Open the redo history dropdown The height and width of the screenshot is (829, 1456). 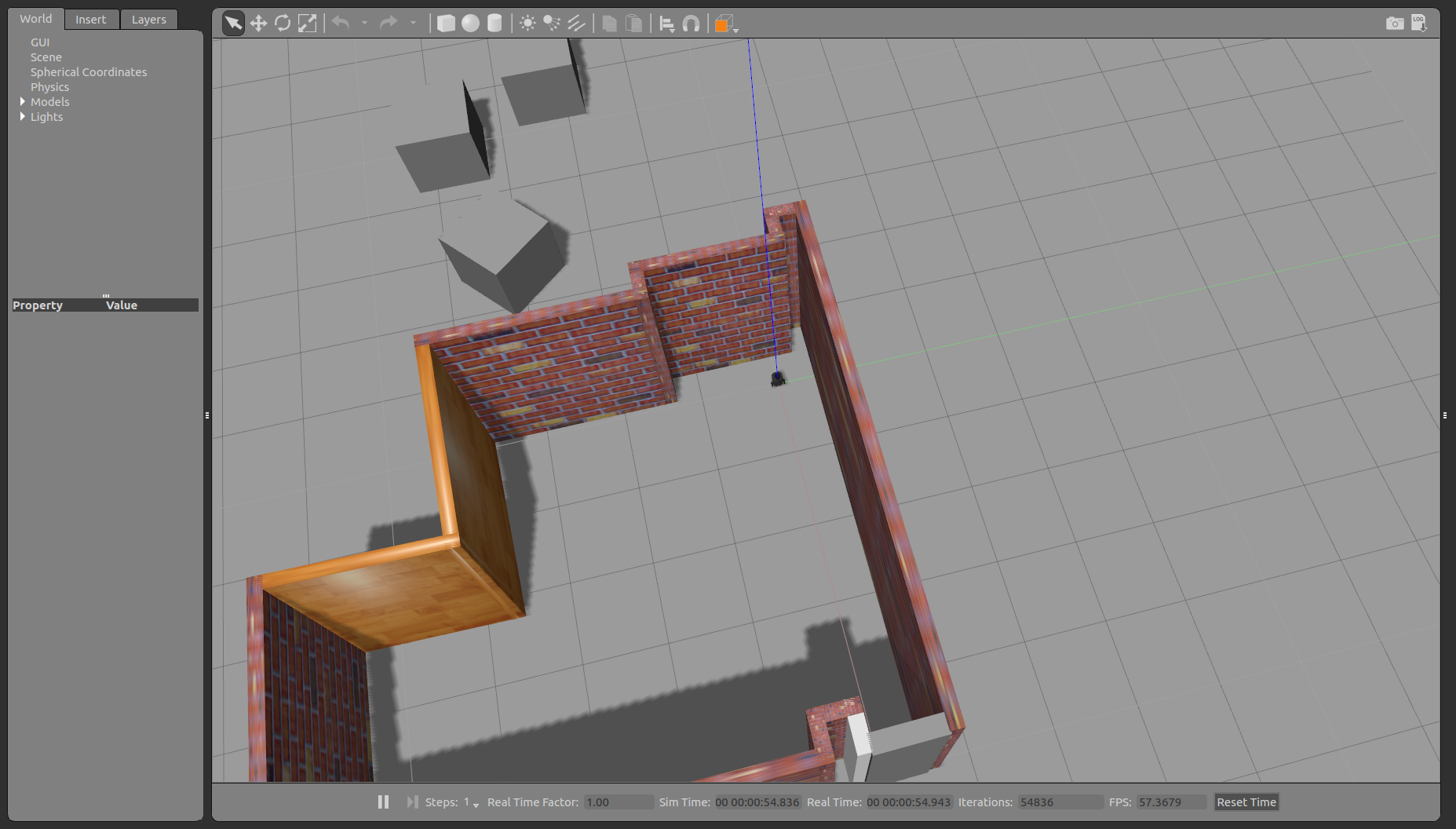(413, 24)
